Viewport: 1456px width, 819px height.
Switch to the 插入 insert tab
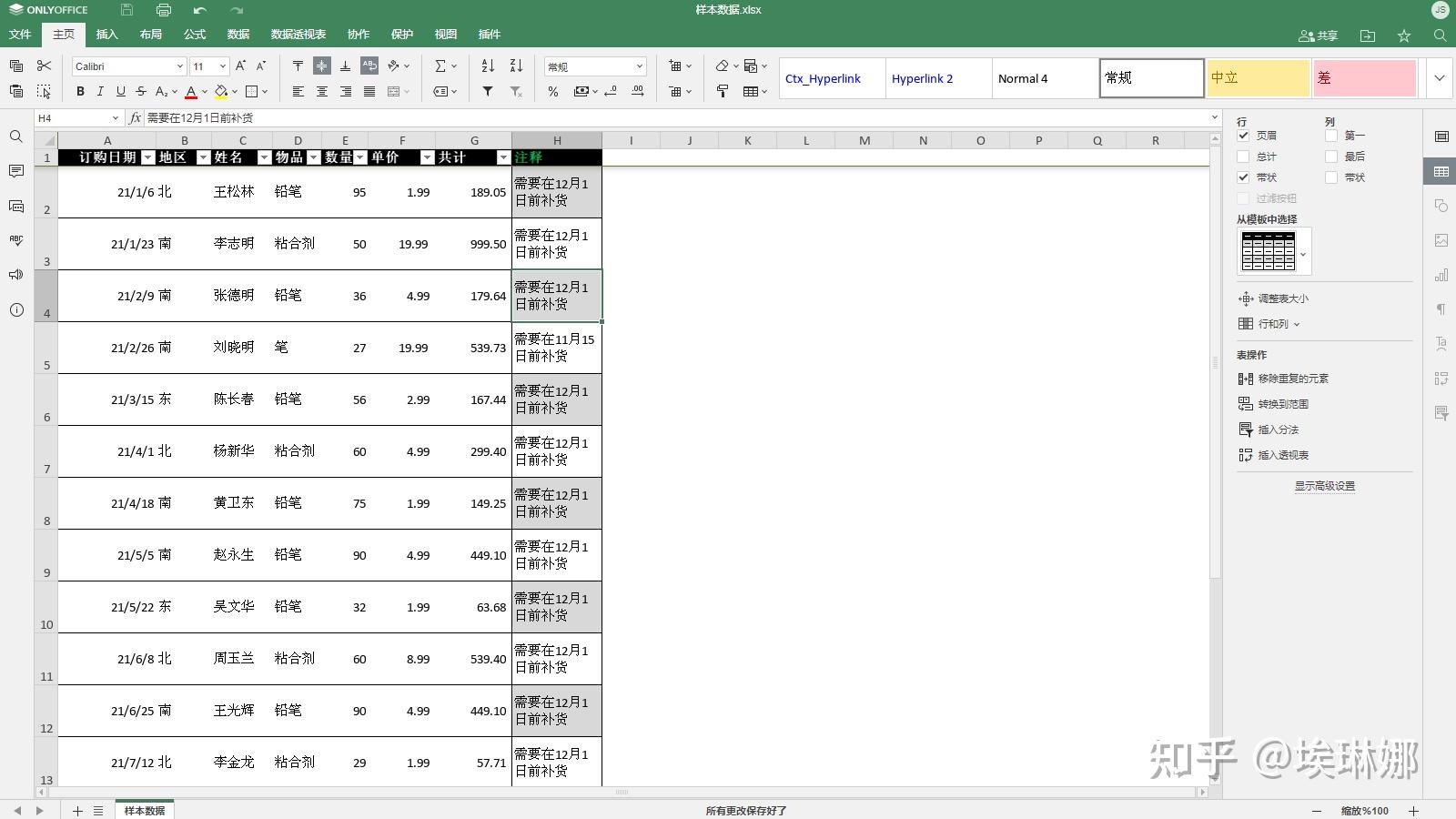click(x=107, y=35)
